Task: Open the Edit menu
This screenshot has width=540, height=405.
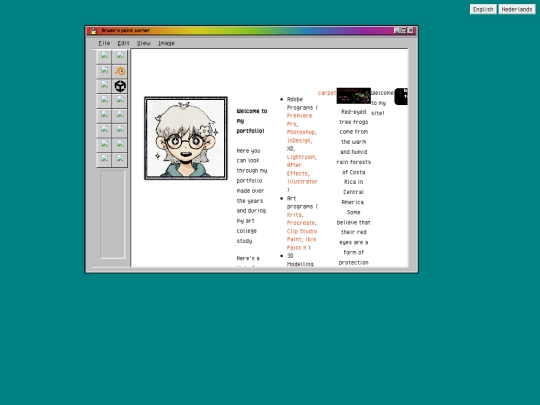Action: (x=123, y=43)
